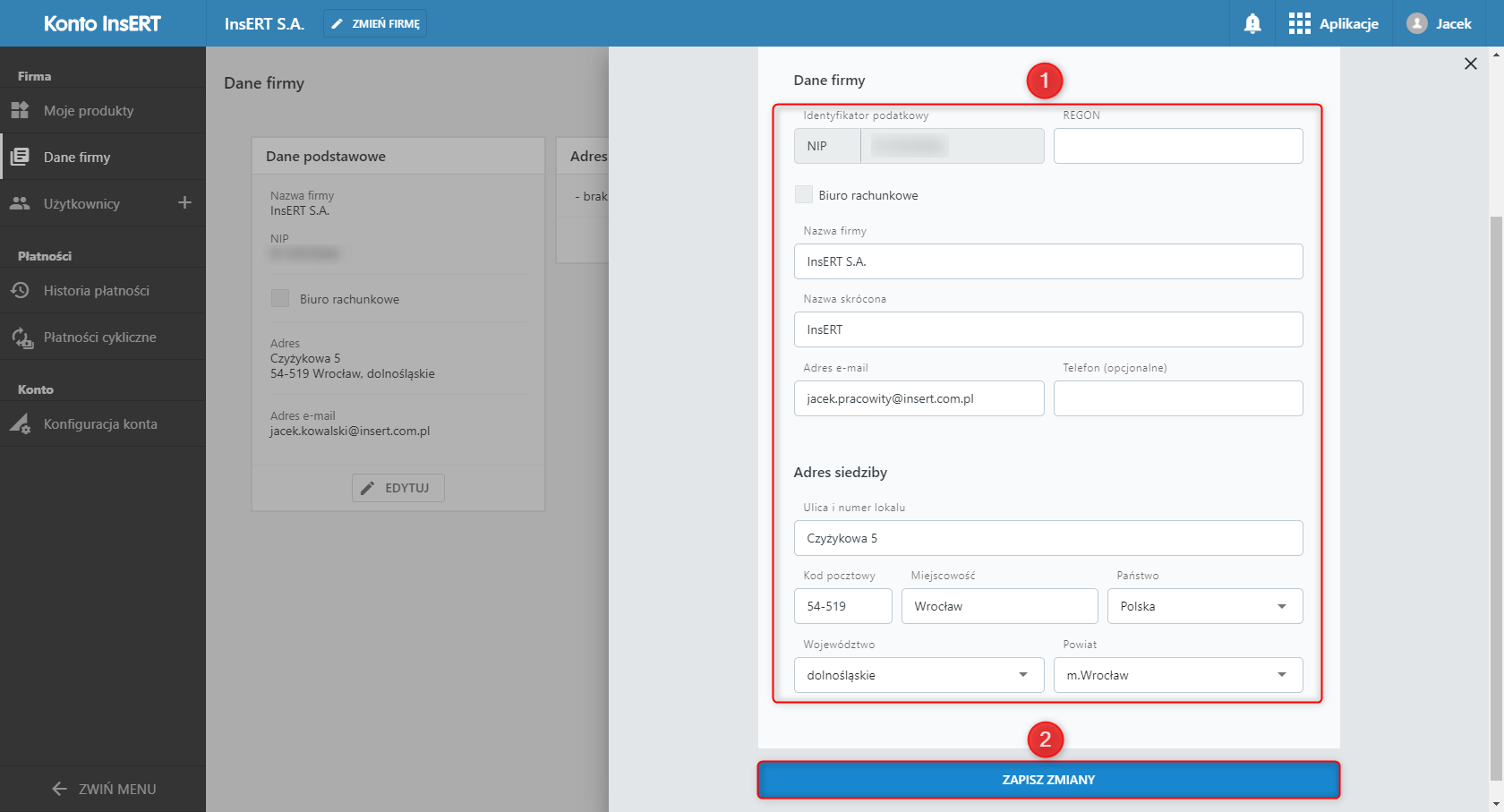Click the Edytuj button
Viewport: 1504px width, 812px height.
(x=398, y=488)
